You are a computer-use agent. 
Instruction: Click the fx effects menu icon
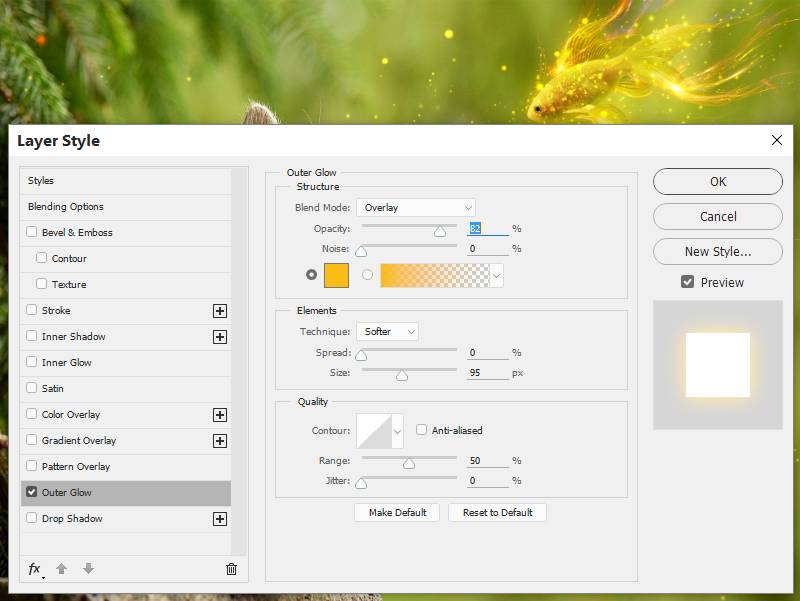click(34, 569)
